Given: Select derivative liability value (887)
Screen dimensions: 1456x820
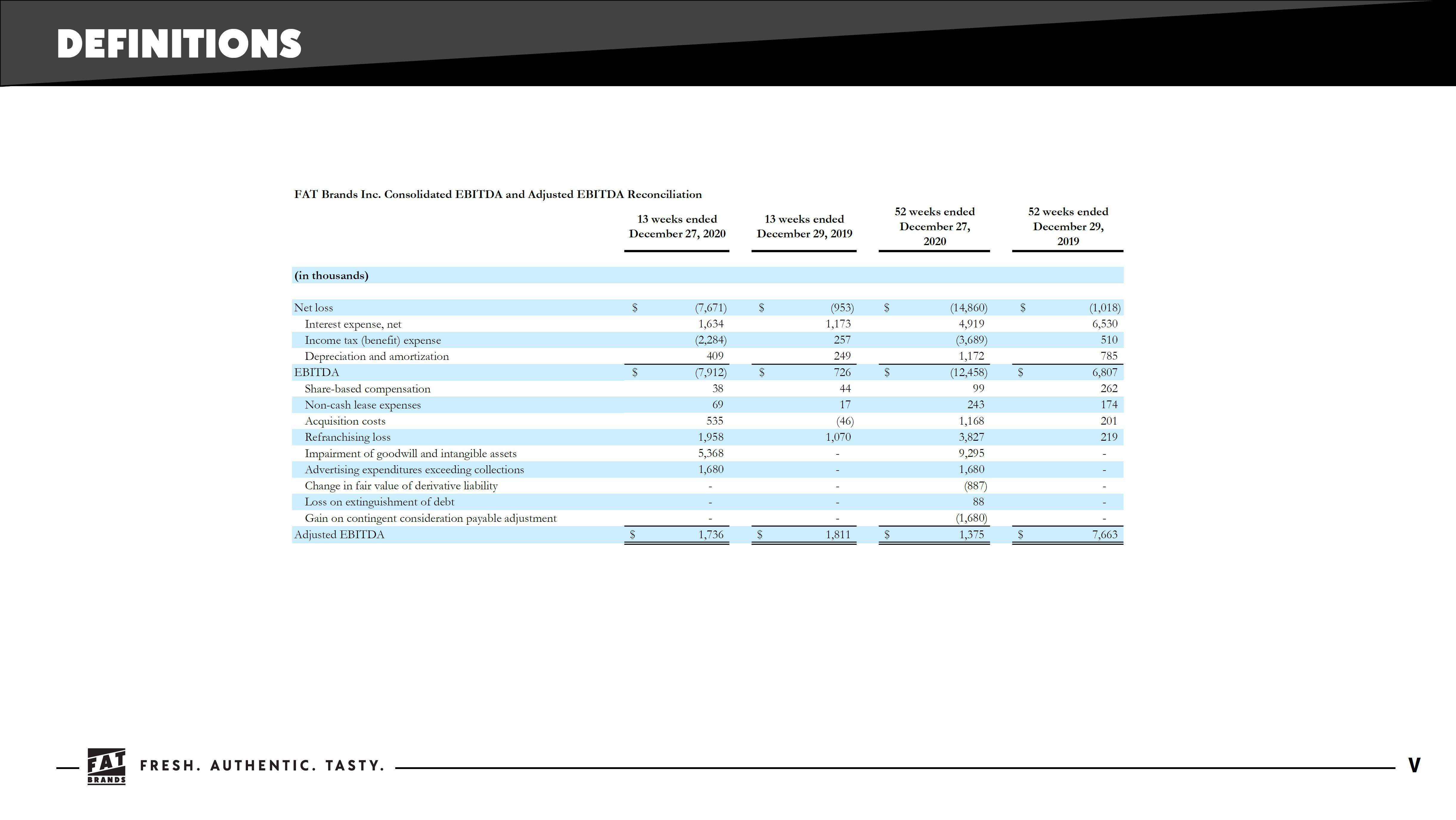Looking at the screenshot, I should pyautogui.click(x=975, y=486).
